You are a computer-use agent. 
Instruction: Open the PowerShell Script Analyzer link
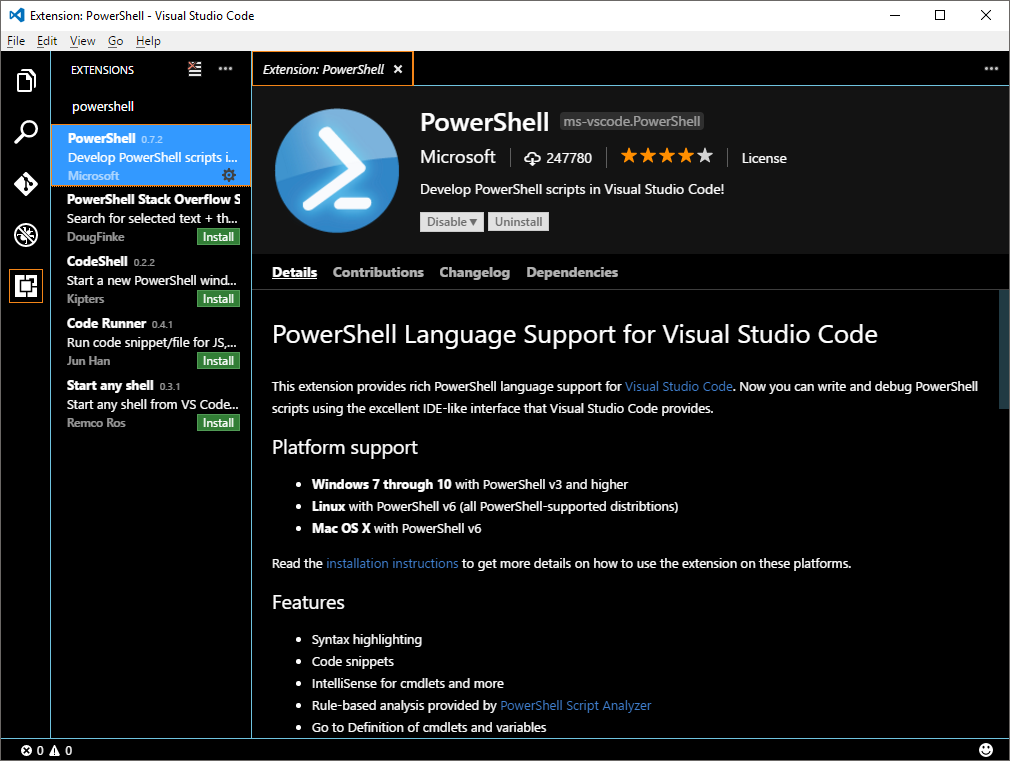point(575,705)
